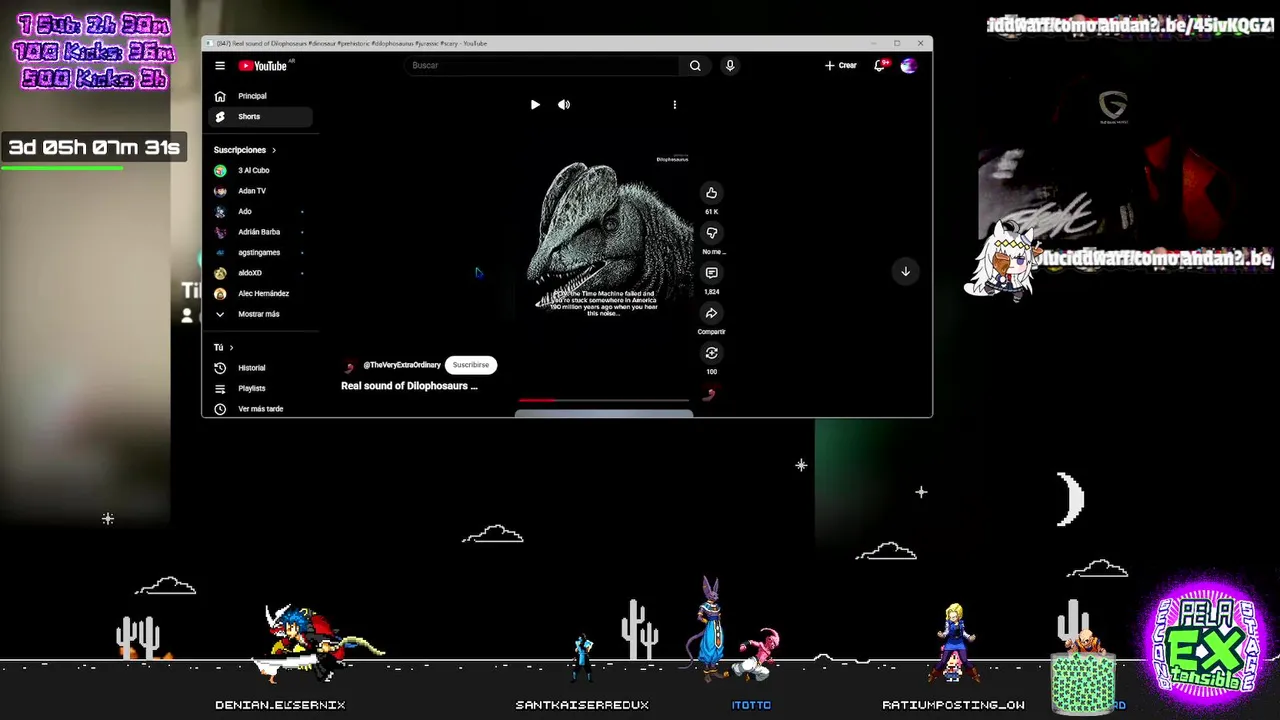1280x720 pixels.
Task: Open Ver más tarde in the sidebar
Action: point(261,409)
